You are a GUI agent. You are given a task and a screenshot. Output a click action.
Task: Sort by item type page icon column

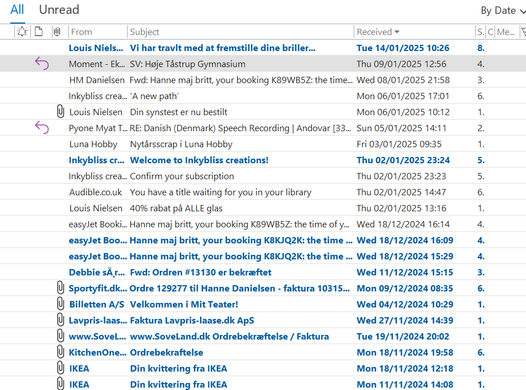point(39,32)
